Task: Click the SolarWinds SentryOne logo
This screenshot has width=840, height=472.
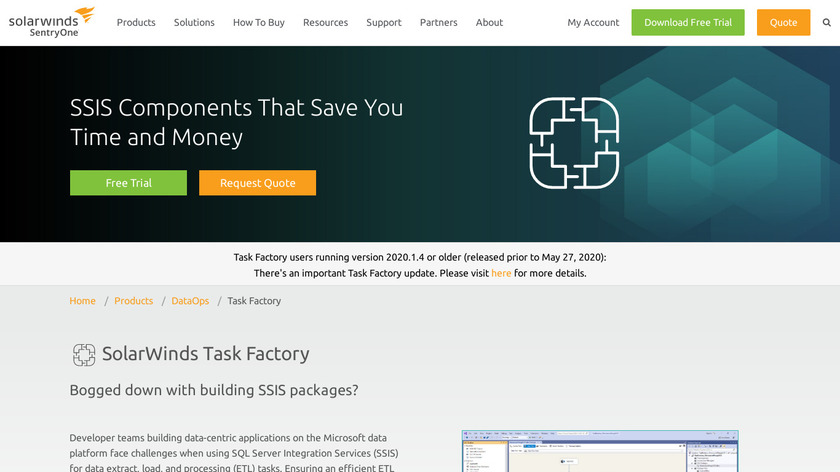Action: 51,22
